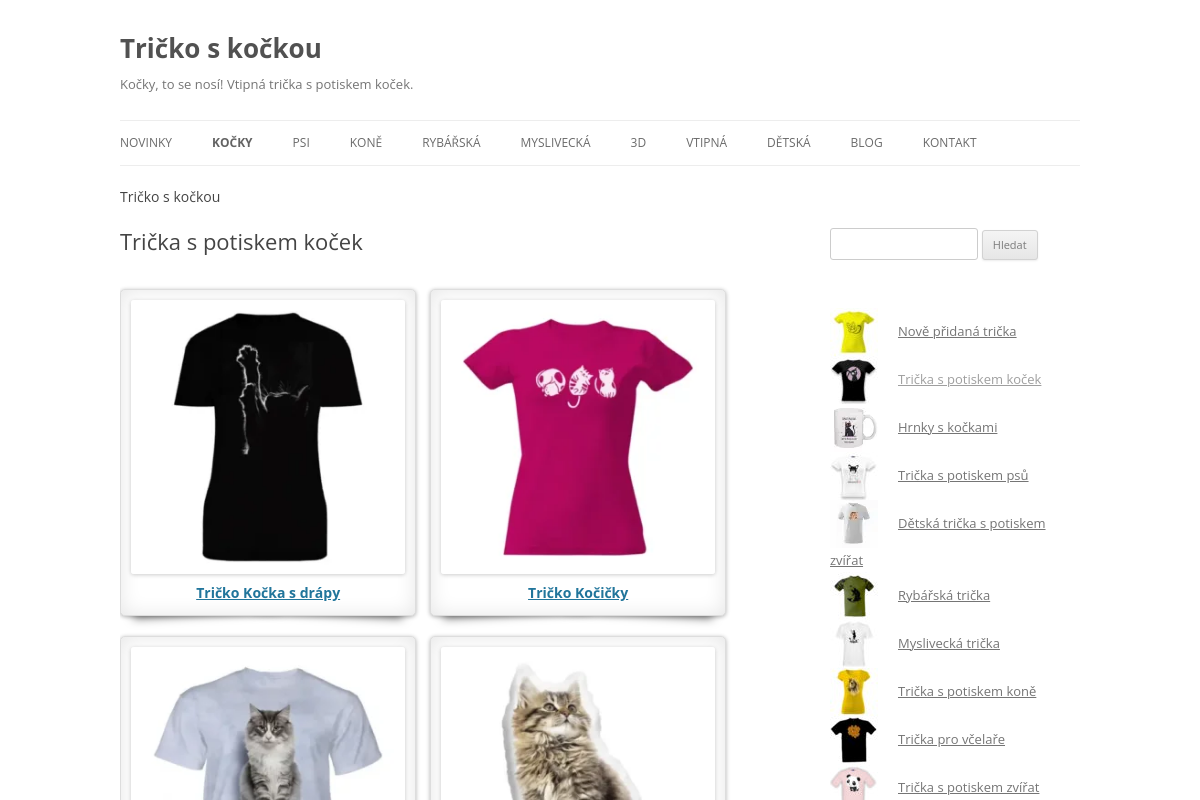This screenshot has height=800, width=1200.
Task: Open the Tričko Kočka s drápy link
Action: (268, 593)
